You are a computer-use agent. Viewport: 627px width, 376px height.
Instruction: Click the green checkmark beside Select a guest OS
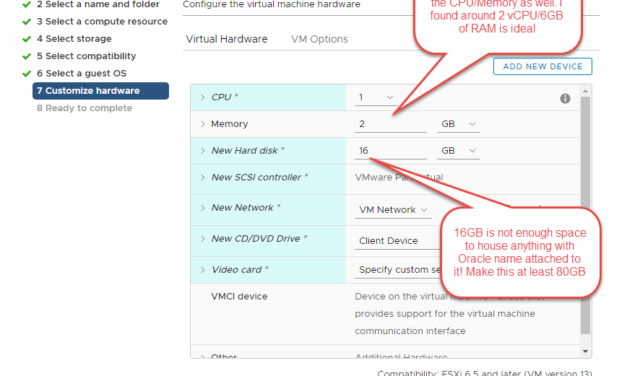(x=27, y=74)
